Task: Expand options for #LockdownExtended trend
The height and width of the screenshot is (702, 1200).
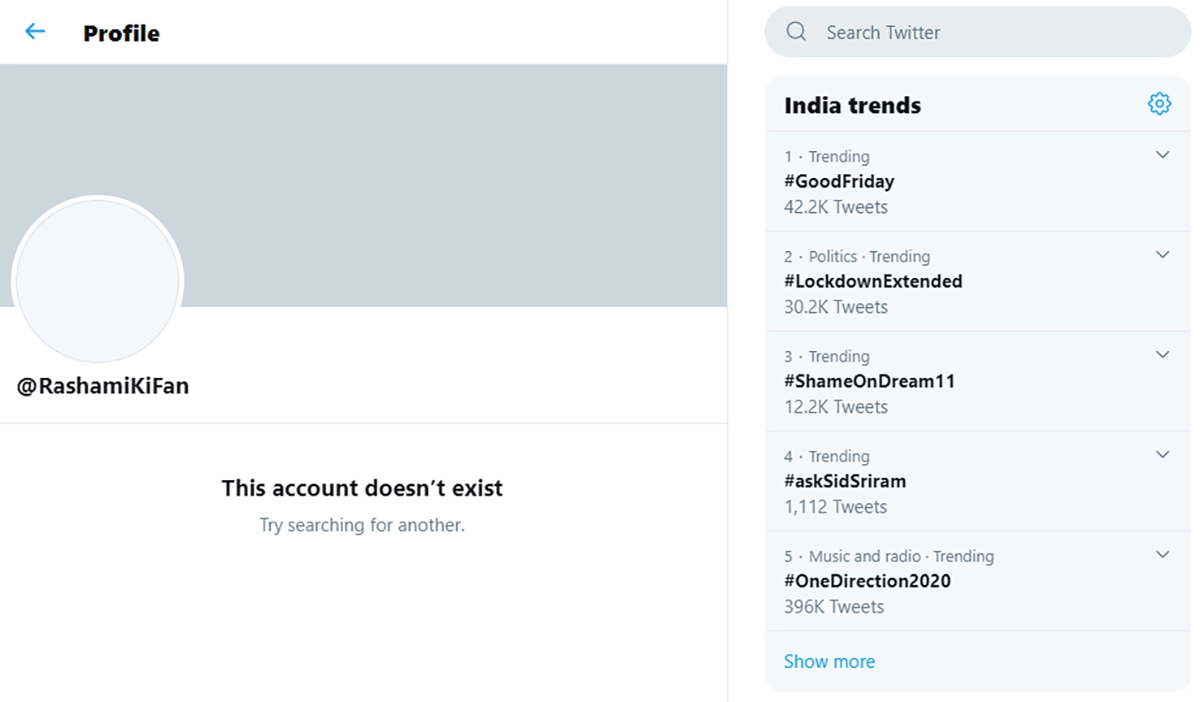Action: pos(1162,255)
